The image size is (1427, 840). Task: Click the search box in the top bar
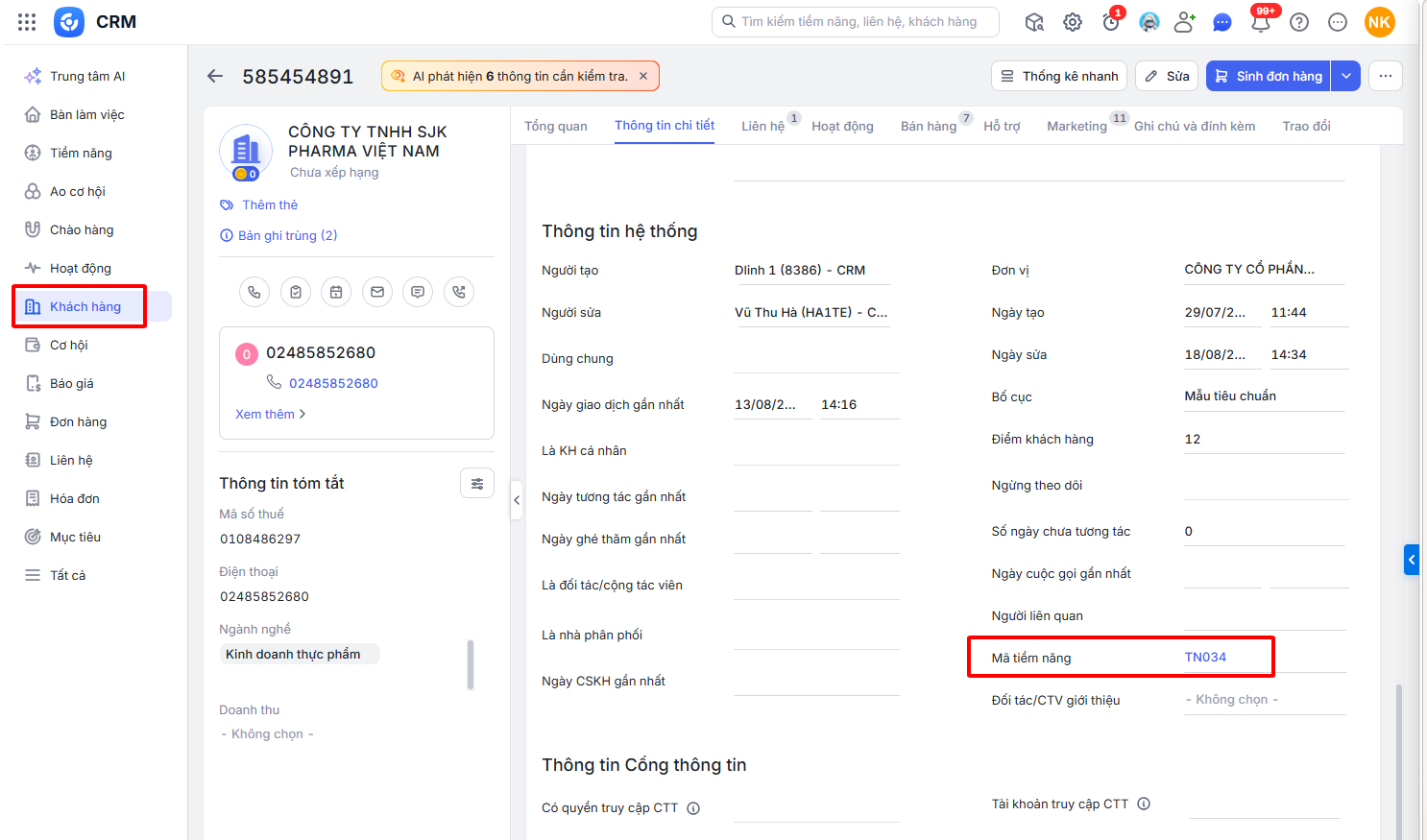click(856, 22)
